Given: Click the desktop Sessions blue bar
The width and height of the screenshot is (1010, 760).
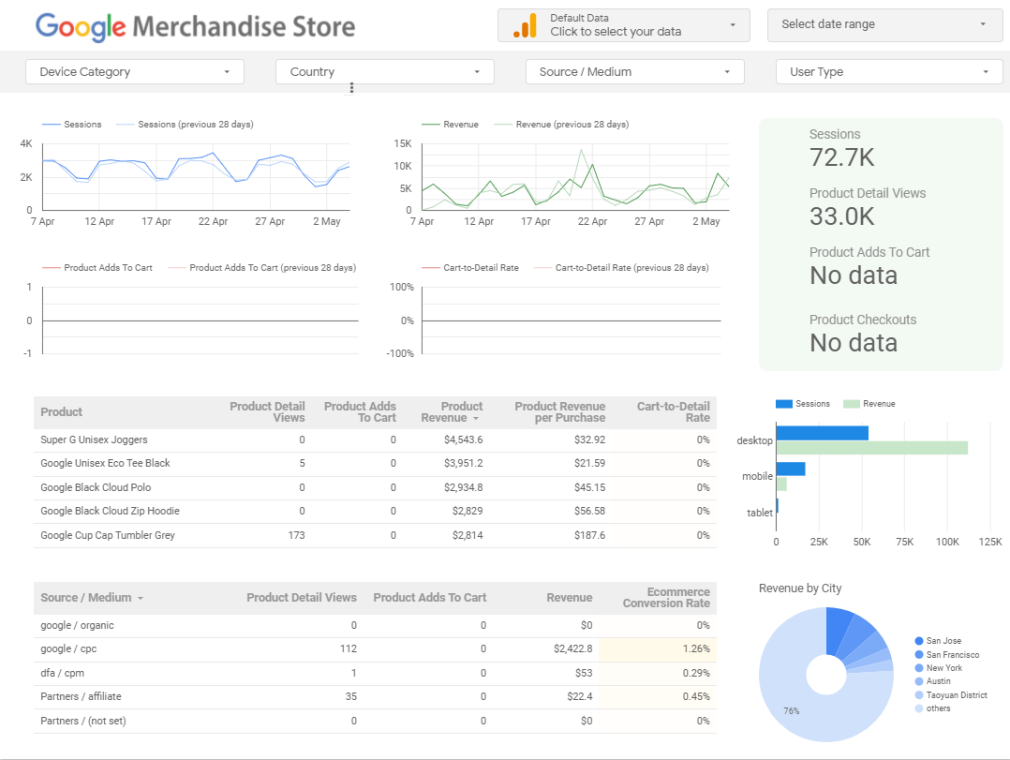Looking at the screenshot, I should click(822, 433).
